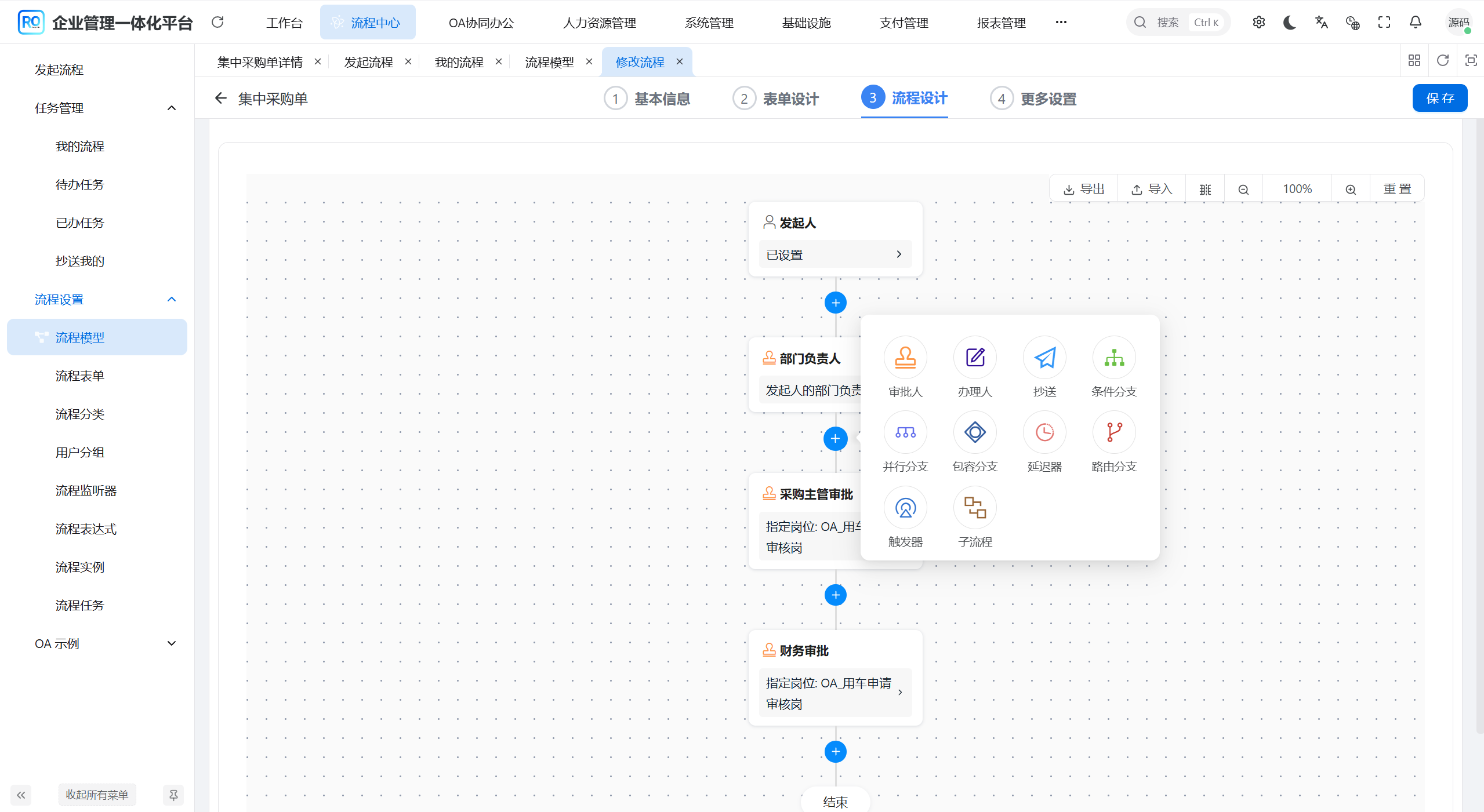Toggle fullscreen mode
This screenshot has width=1484, height=812.
(x=1384, y=22)
